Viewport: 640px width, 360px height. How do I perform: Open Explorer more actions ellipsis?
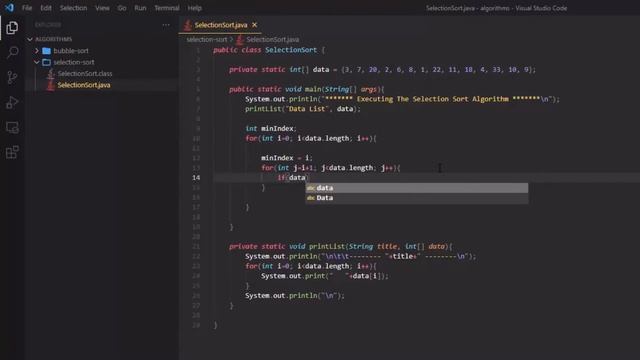(x=166, y=25)
